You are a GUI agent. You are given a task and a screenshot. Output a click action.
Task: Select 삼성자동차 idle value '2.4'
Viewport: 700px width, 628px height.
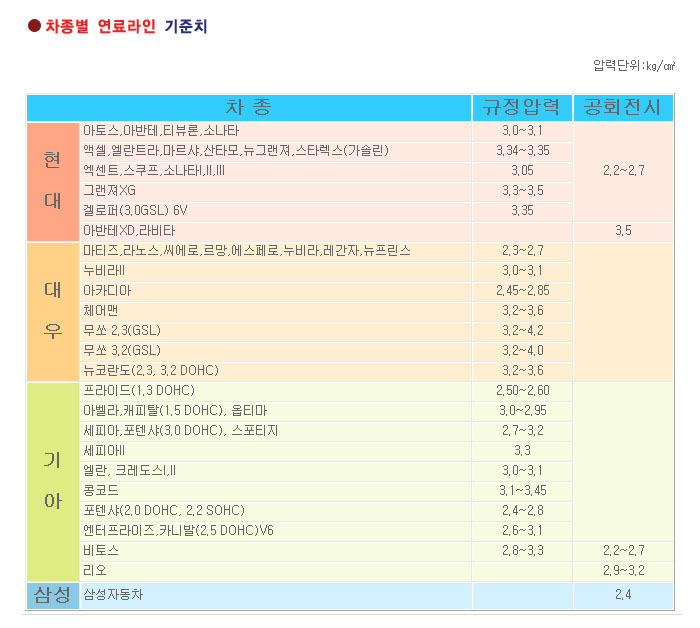click(x=623, y=595)
